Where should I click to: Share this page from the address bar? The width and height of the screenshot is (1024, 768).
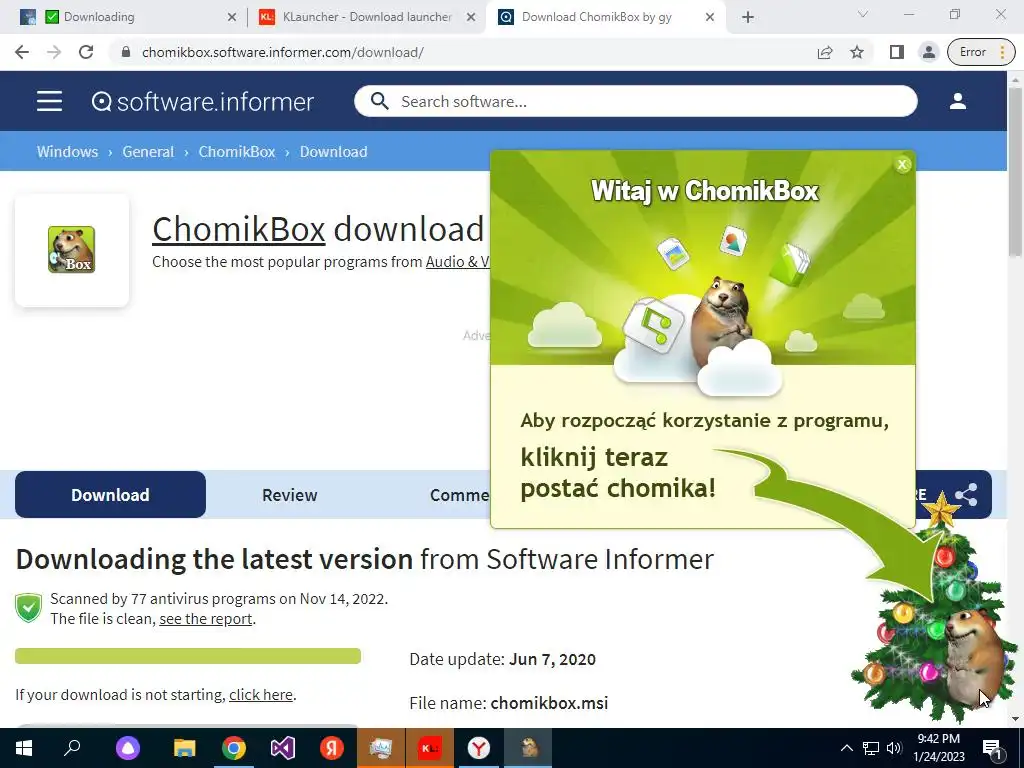click(x=825, y=52)
